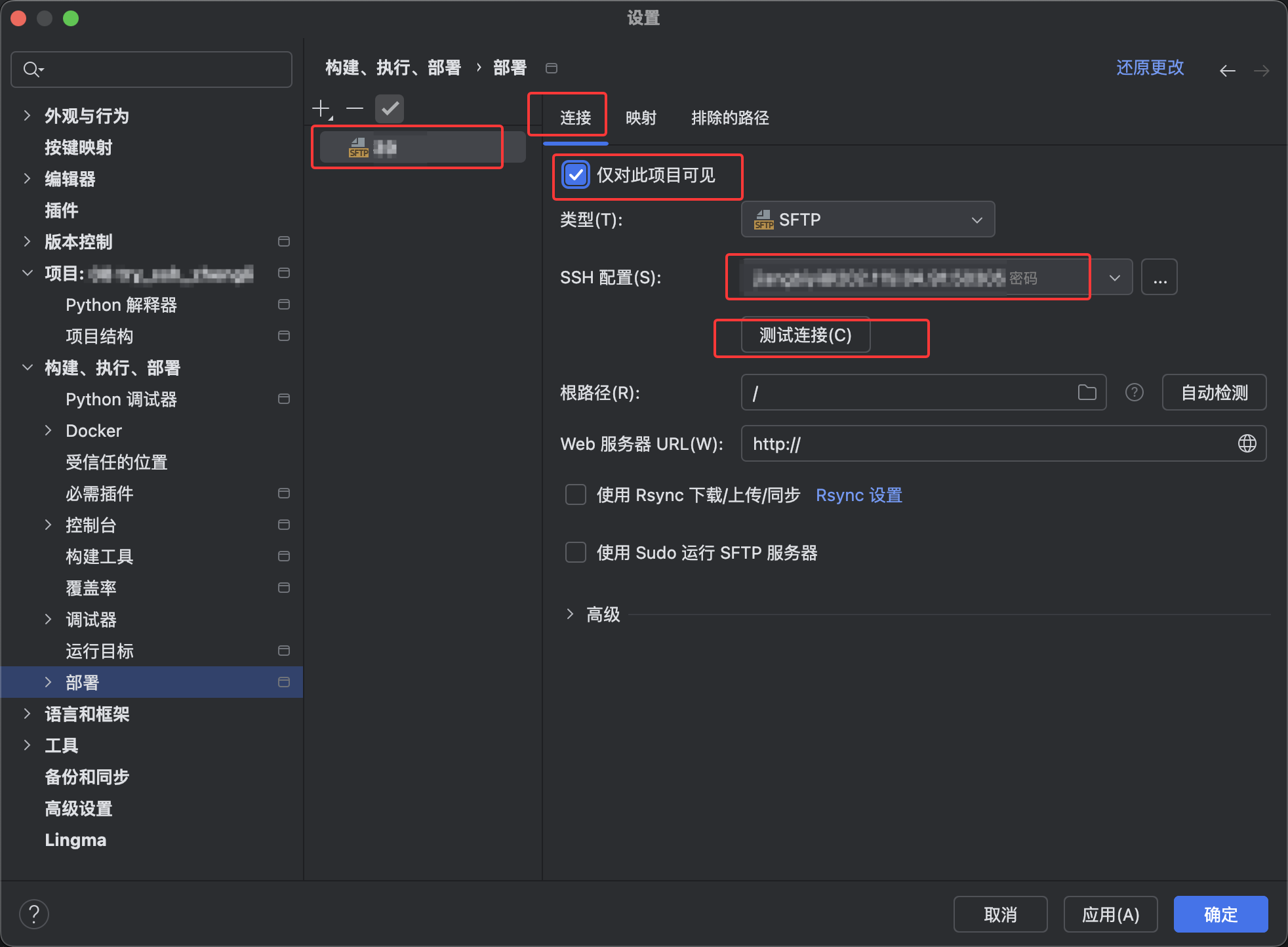Click the 测试连接 button
1288x947 pixels.
click(805, 335)
